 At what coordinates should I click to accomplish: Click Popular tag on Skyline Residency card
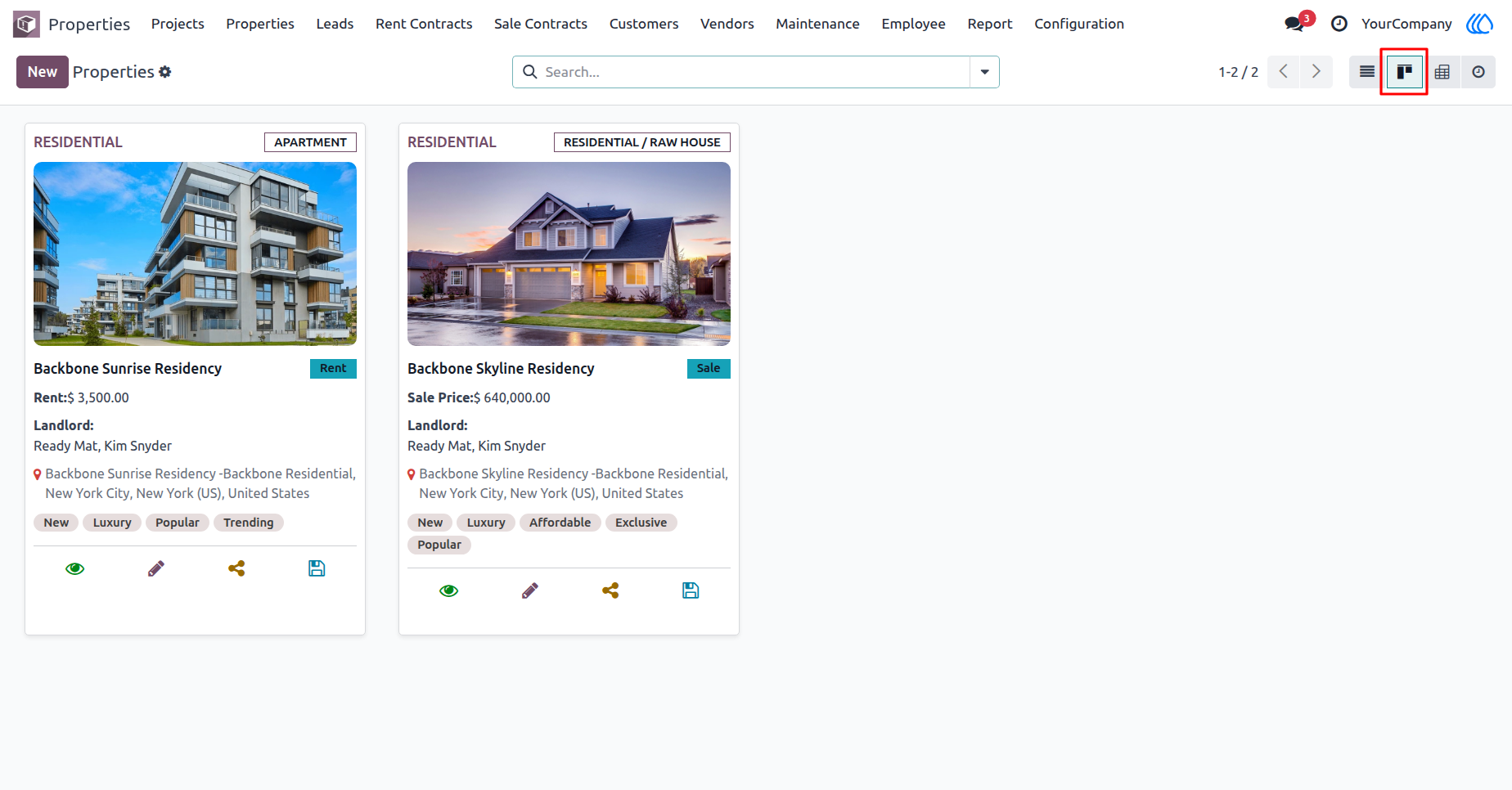pos(439,545)
